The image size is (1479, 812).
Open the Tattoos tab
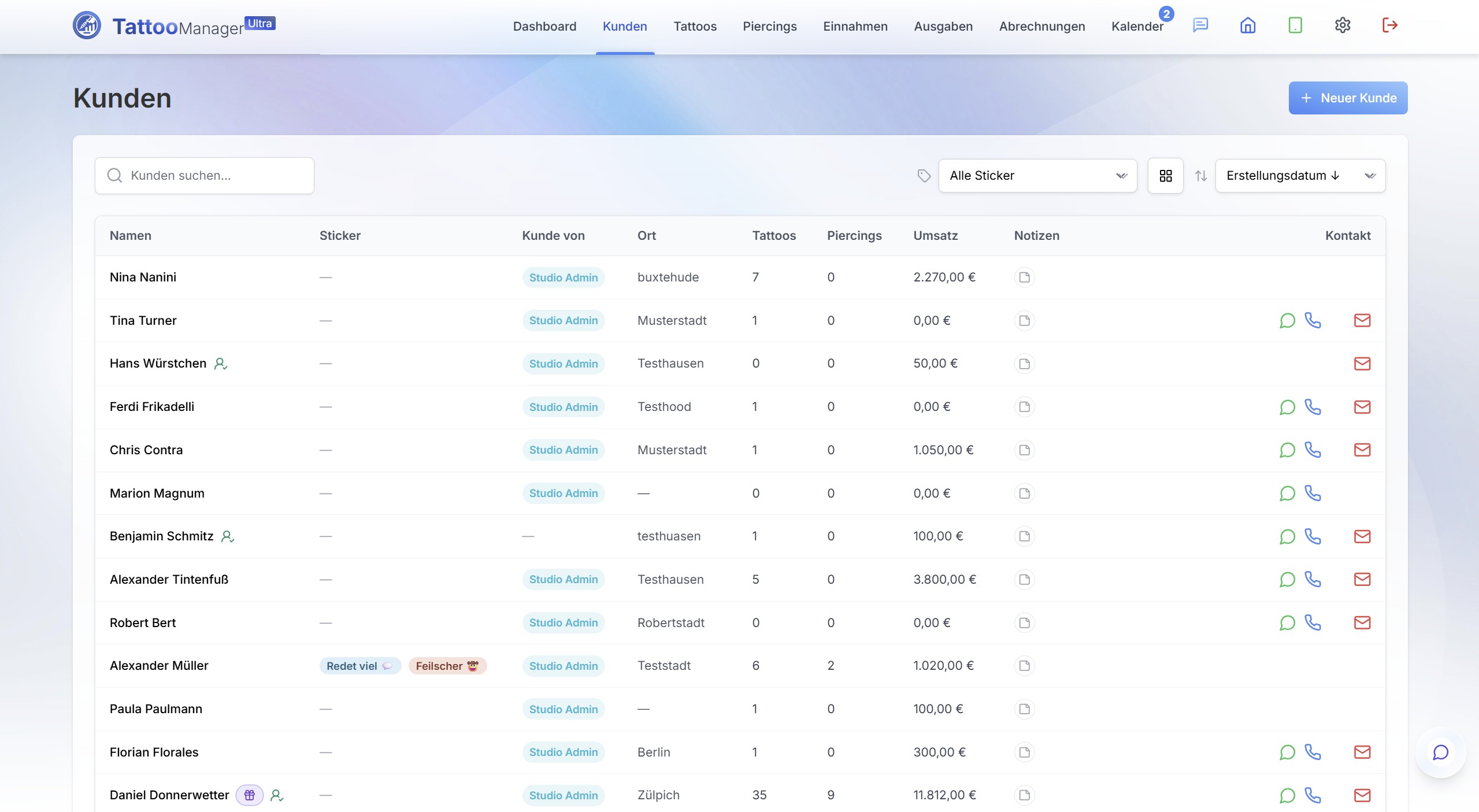pyautogui.click(x=695, y=27)
